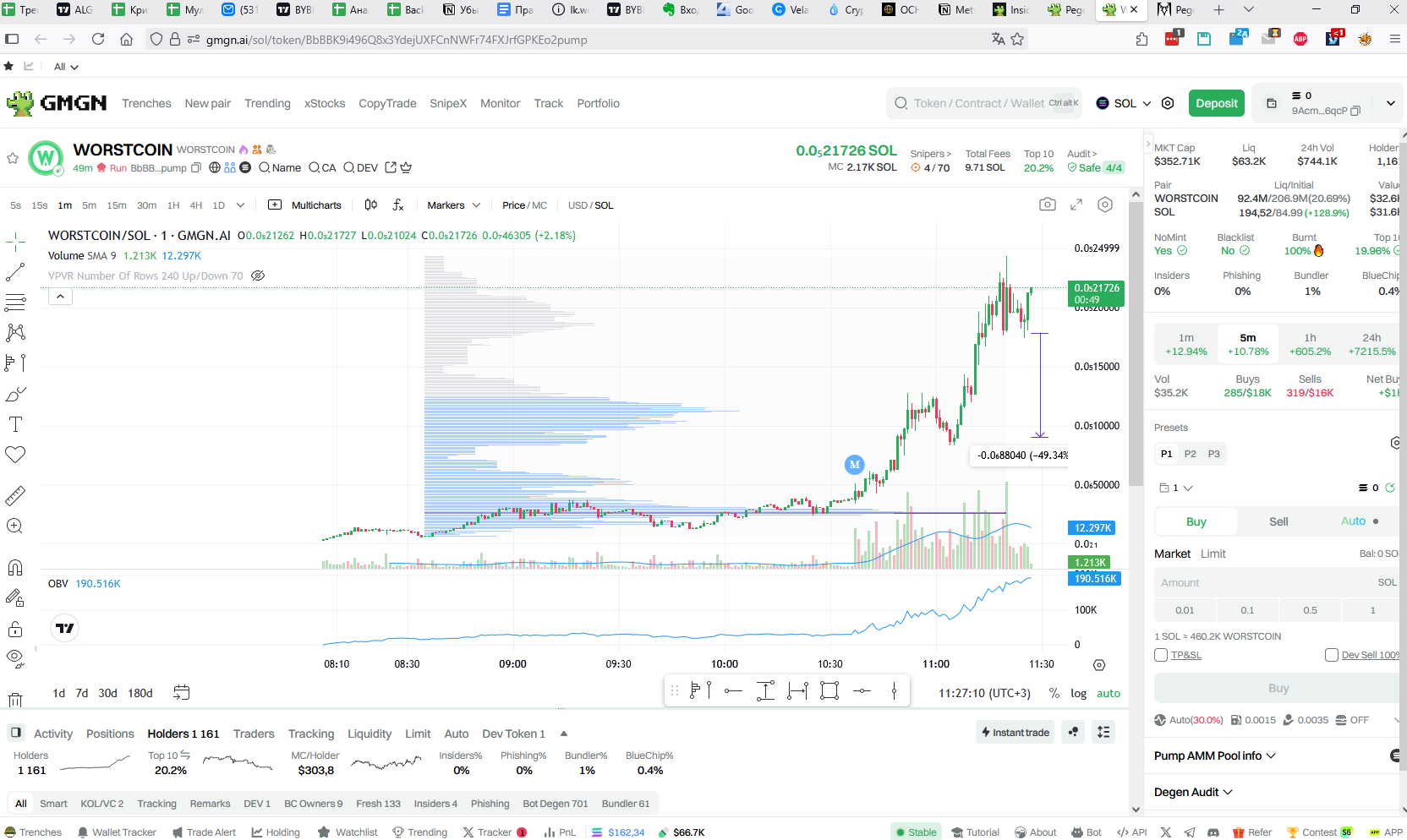Toggle percent scale on chart
1407x840 pixels.
click(x=1054, y=693)
